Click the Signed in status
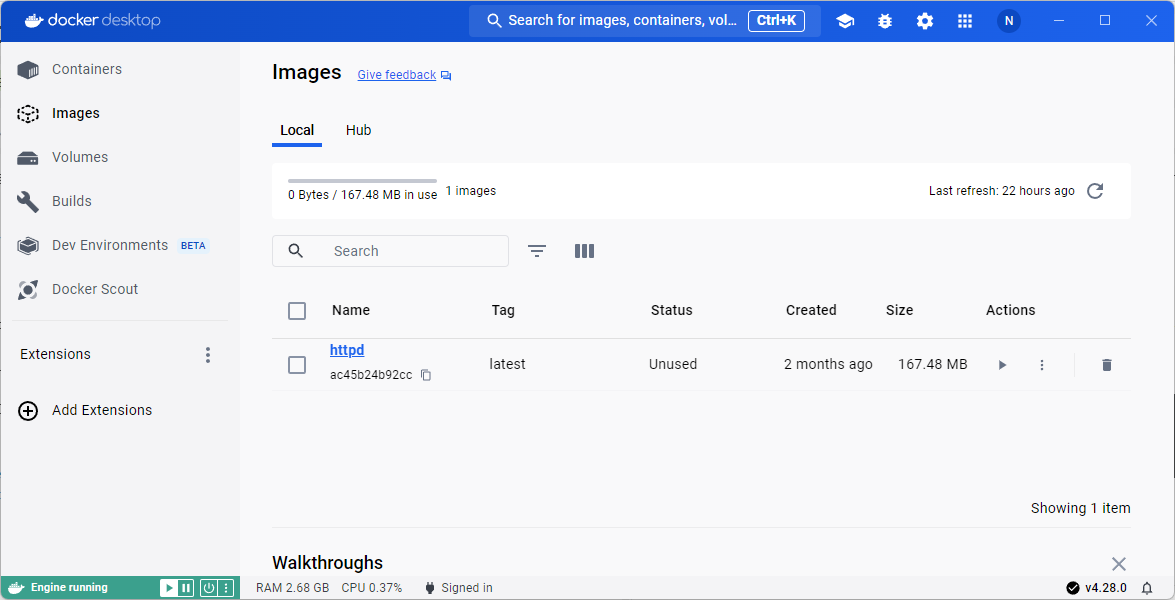This screenshot has width=1175, height=600. tap(459, 588)
